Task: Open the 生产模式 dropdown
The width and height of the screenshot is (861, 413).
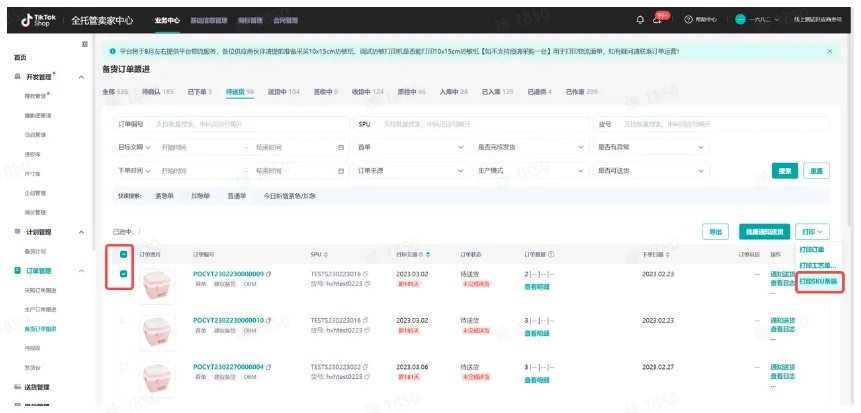Action: point(531,171)
